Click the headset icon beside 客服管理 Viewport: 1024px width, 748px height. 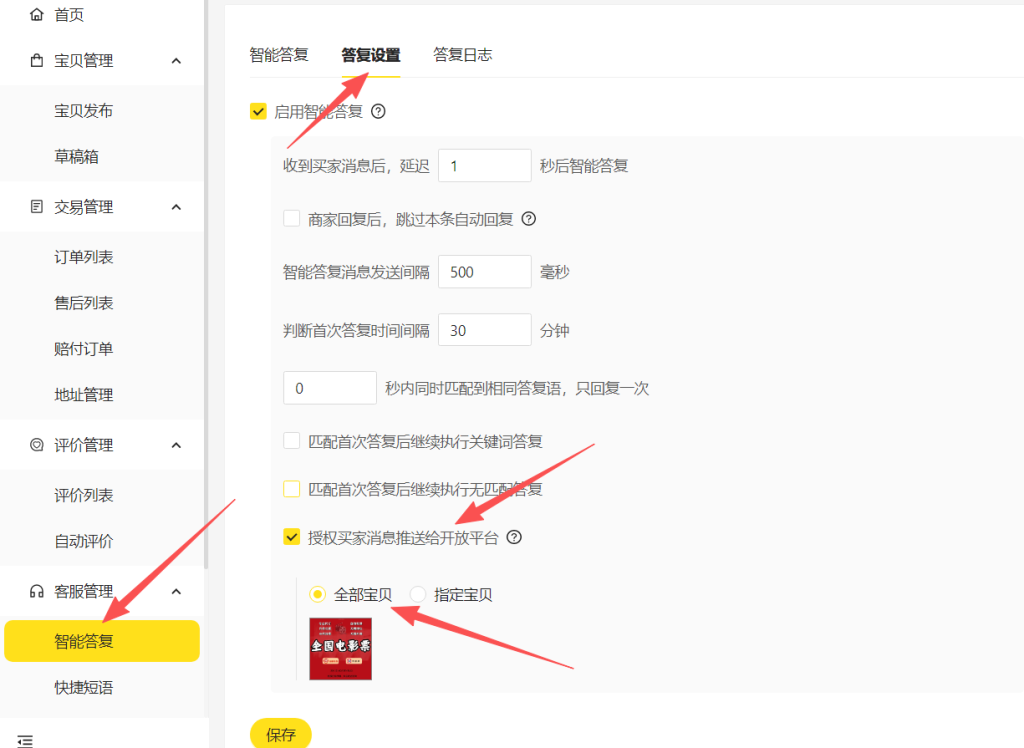point(37,591)
